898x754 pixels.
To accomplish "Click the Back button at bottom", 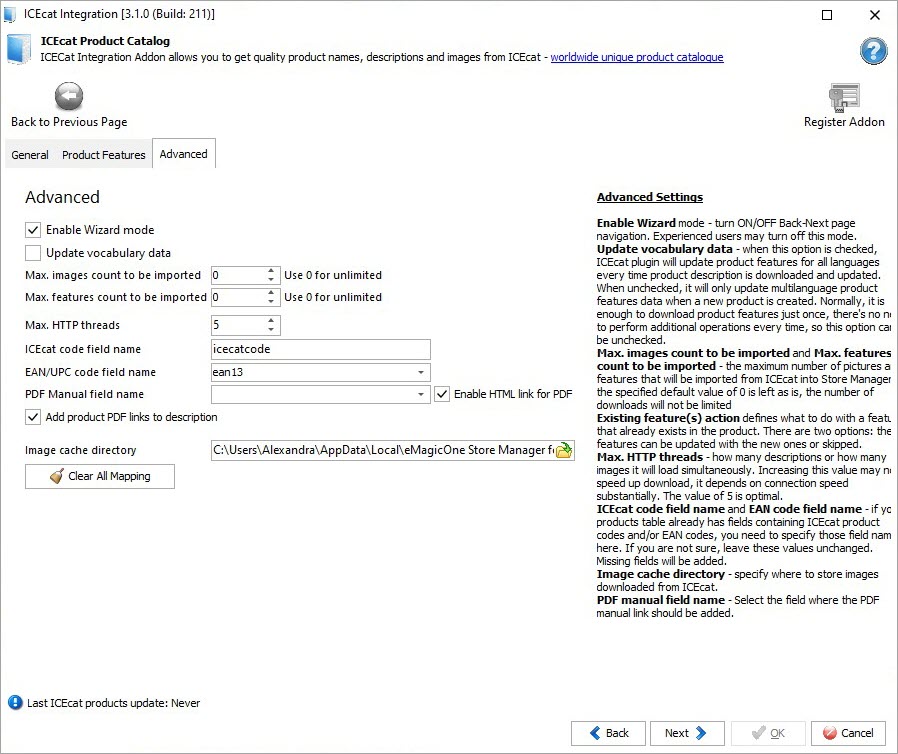I will (x=608, y=733).
